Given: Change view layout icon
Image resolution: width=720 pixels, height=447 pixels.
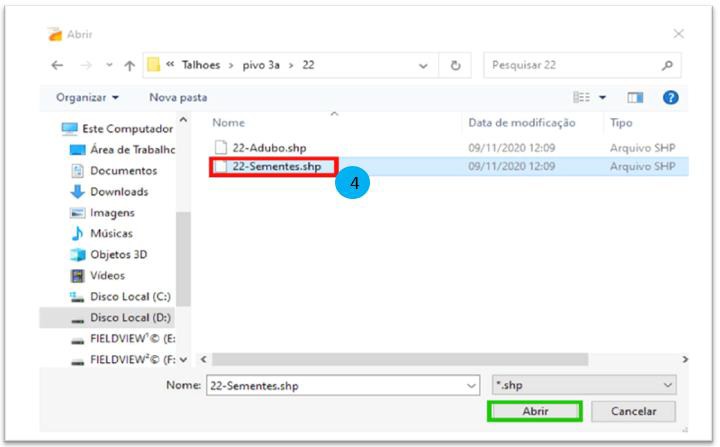Looking at the screenshot, I should click(582, 97).
